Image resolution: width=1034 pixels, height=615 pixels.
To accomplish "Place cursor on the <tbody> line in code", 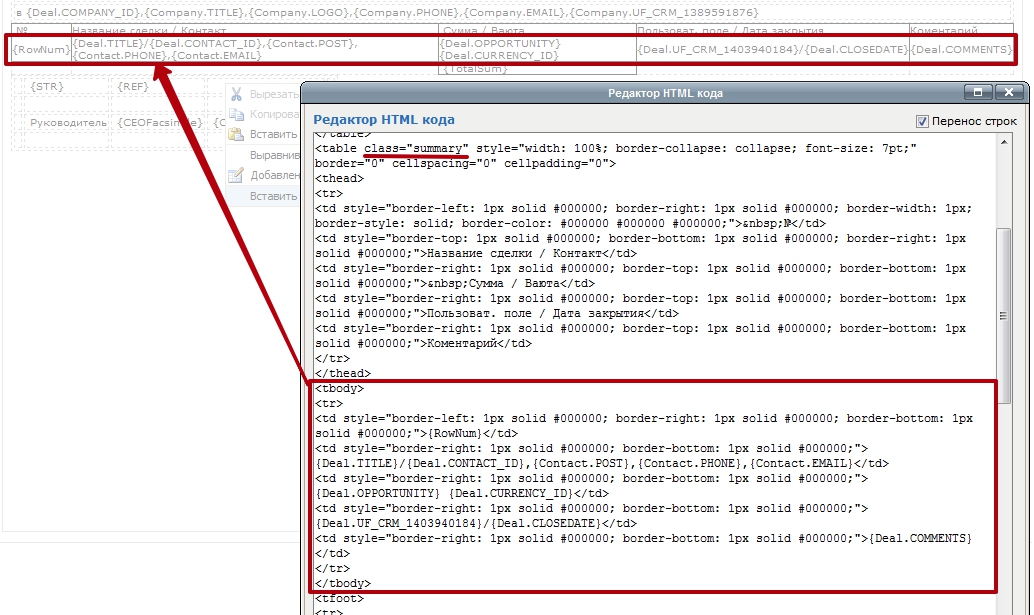I will (340, 388).
